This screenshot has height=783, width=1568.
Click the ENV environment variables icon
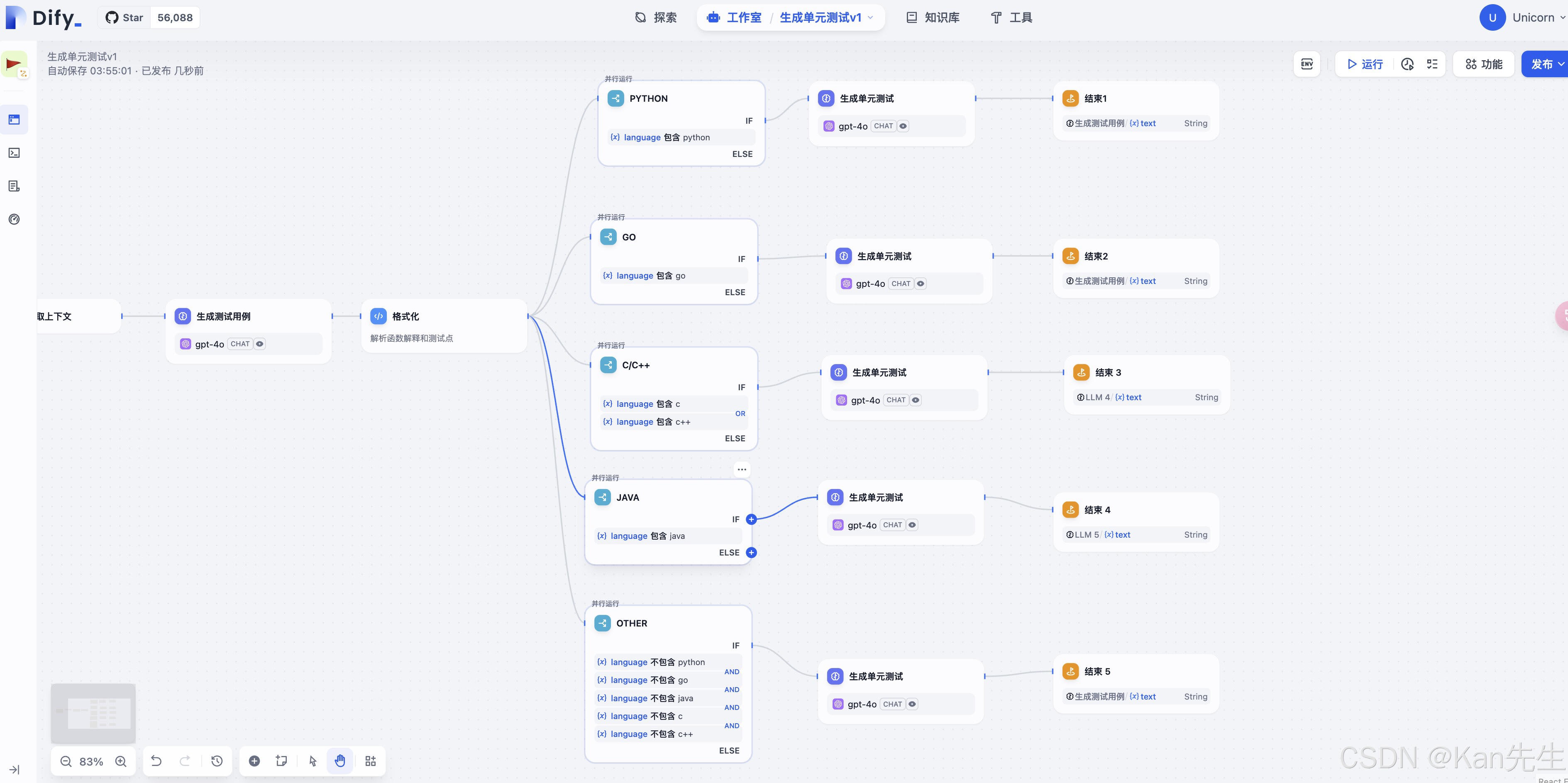tap(1306, 64)
